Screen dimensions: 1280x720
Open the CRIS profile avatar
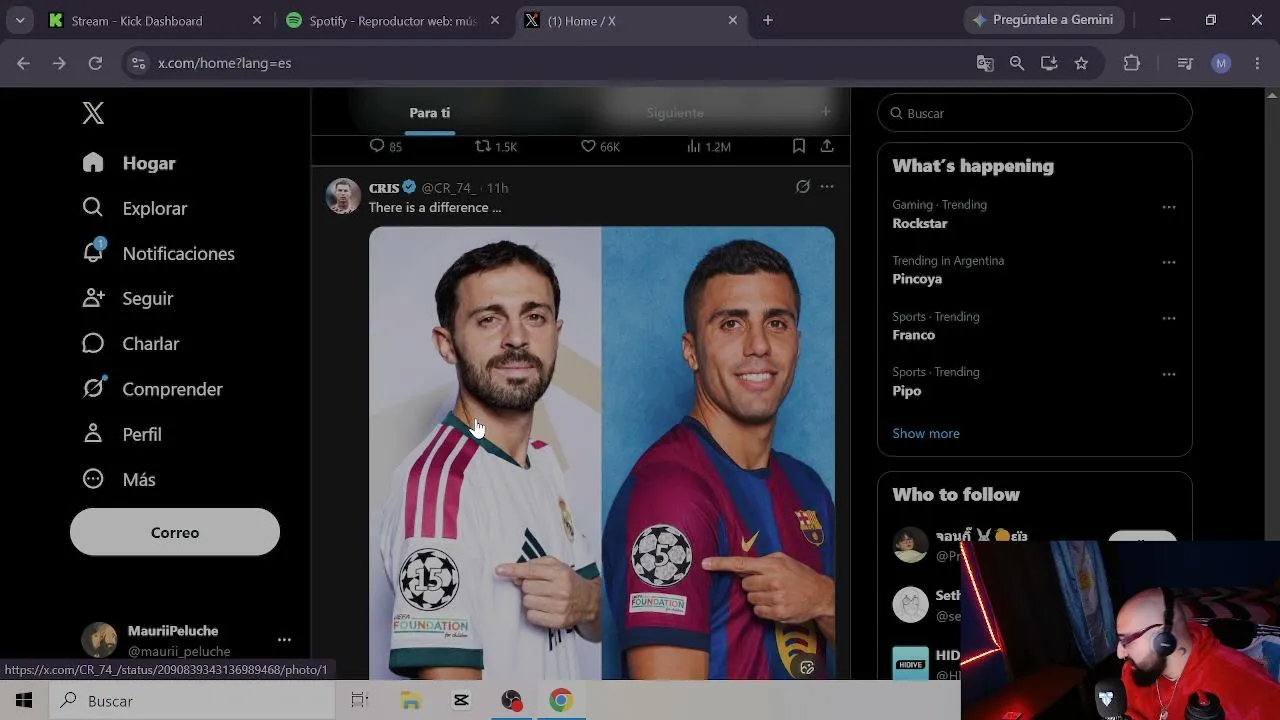pyautogui.click(x=343, y=196)
